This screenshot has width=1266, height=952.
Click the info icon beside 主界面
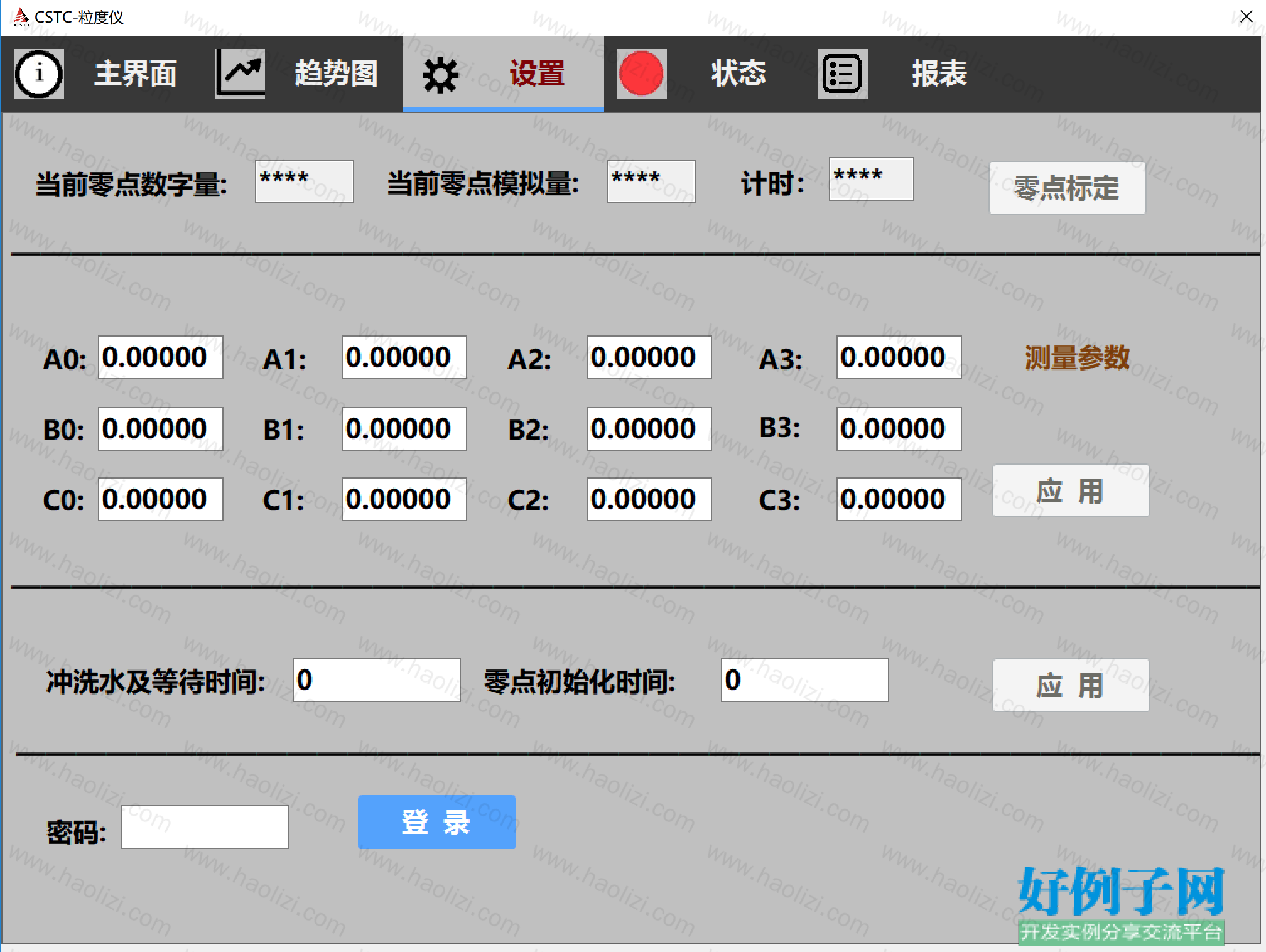coord(39,74)
